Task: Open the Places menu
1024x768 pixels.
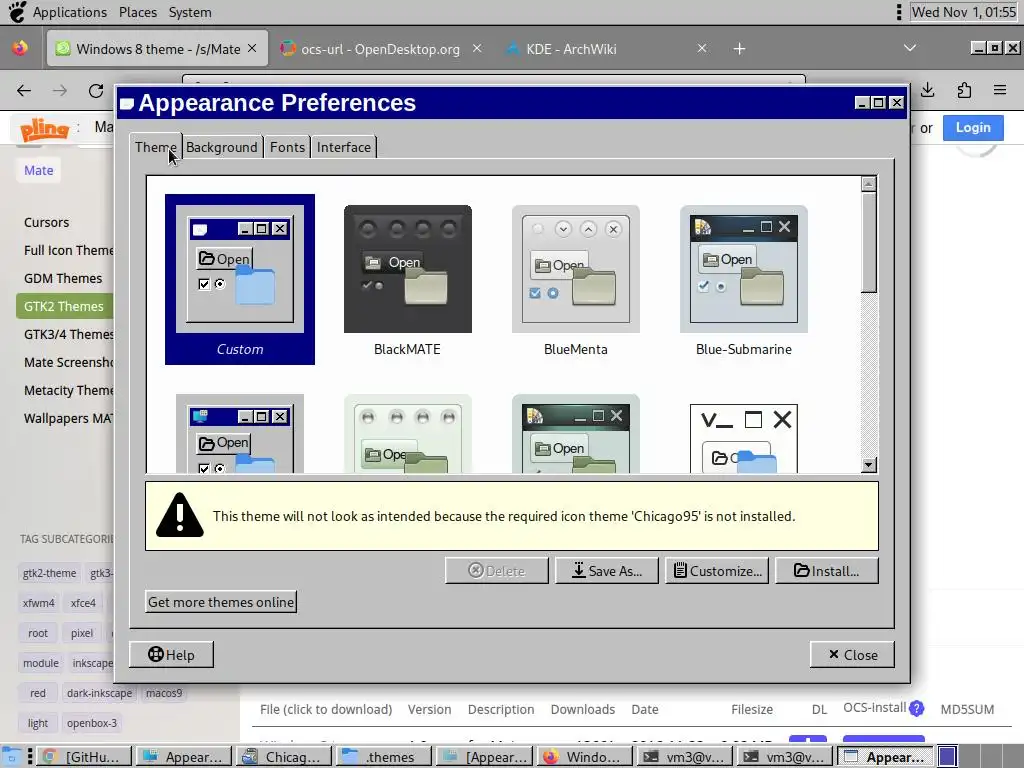Action: [x=138, y=12]
